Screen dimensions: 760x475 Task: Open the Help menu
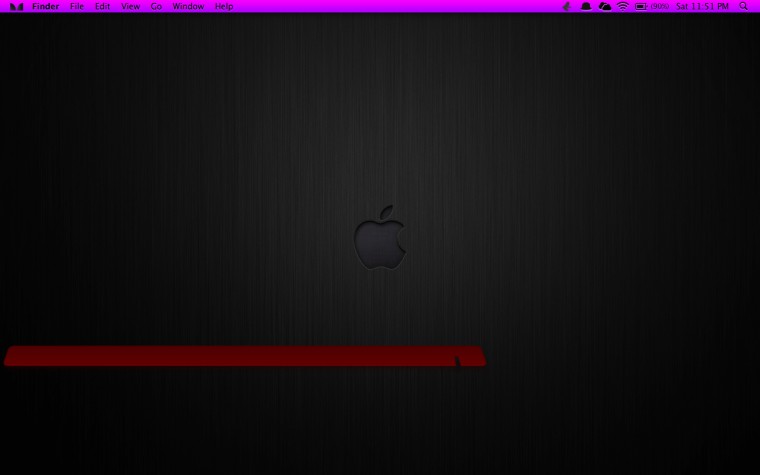224,6
